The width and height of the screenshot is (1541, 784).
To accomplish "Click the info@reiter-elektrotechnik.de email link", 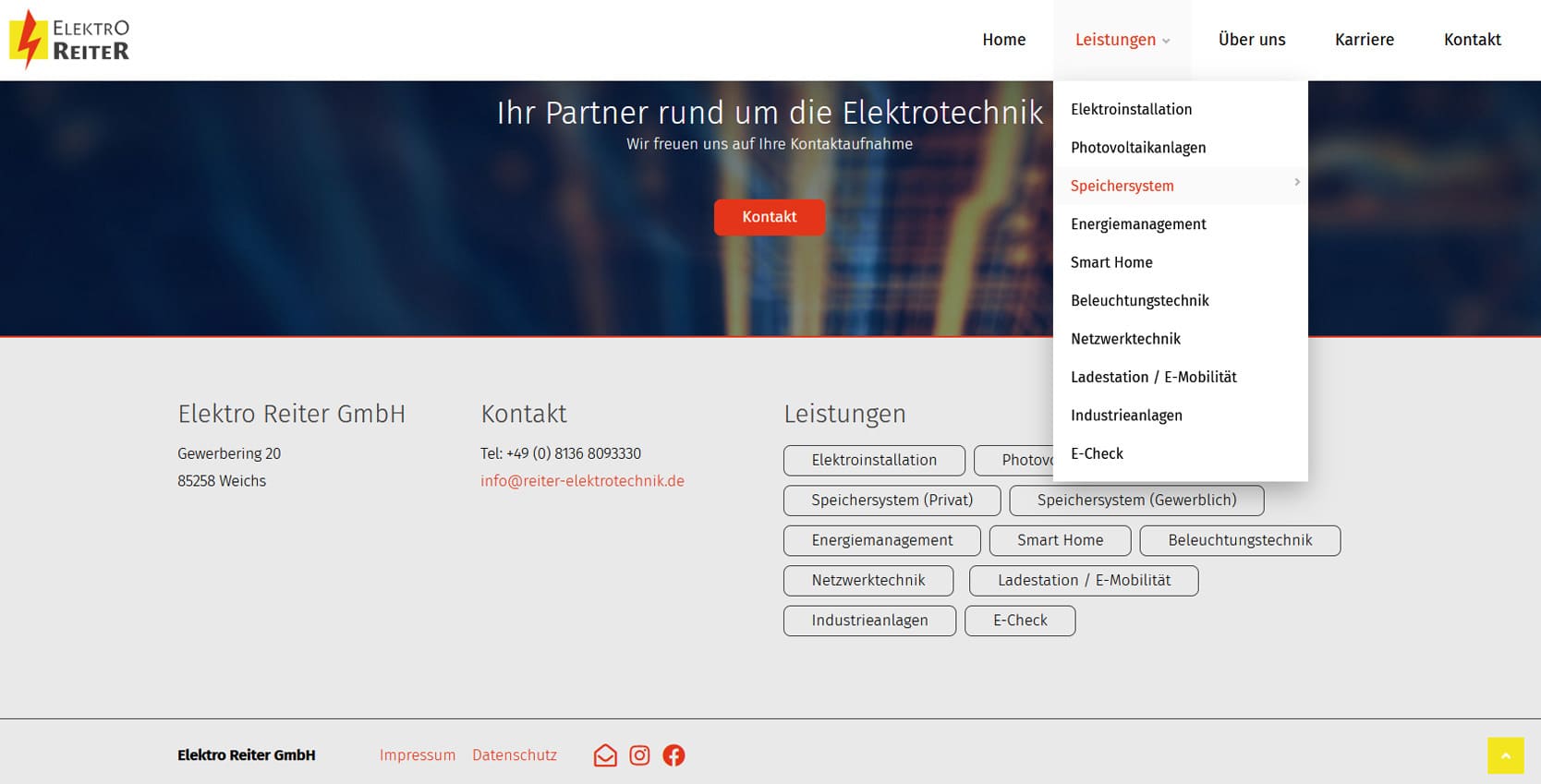I will [582, 481].
